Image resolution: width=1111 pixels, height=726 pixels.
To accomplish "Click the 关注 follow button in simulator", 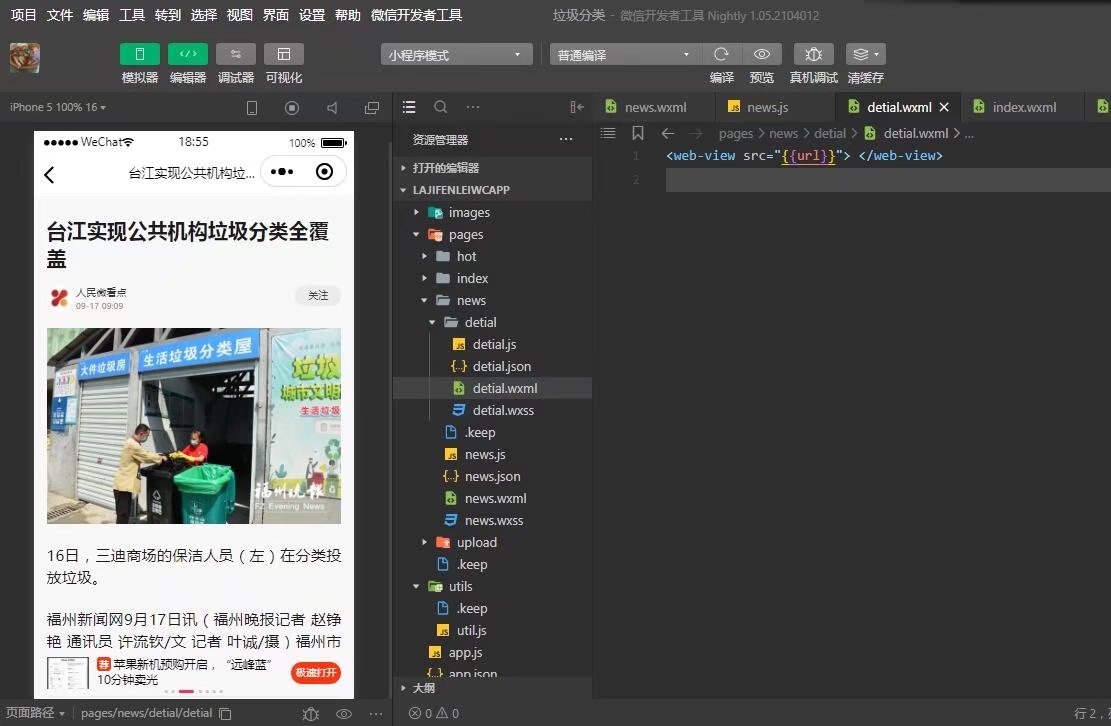I will click(318, 295).
